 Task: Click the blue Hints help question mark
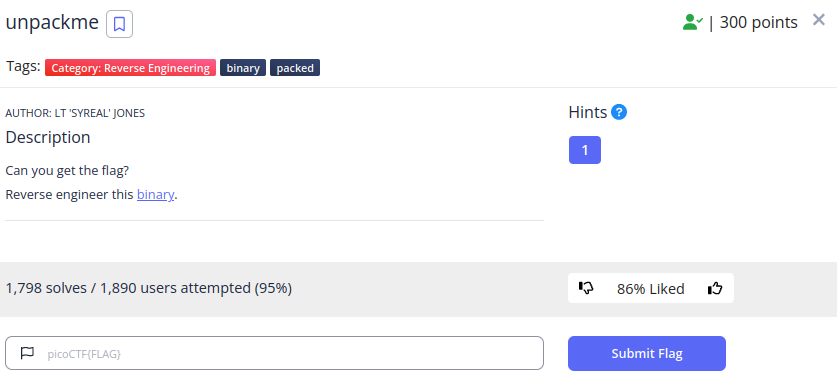click(x=619, y=113)
